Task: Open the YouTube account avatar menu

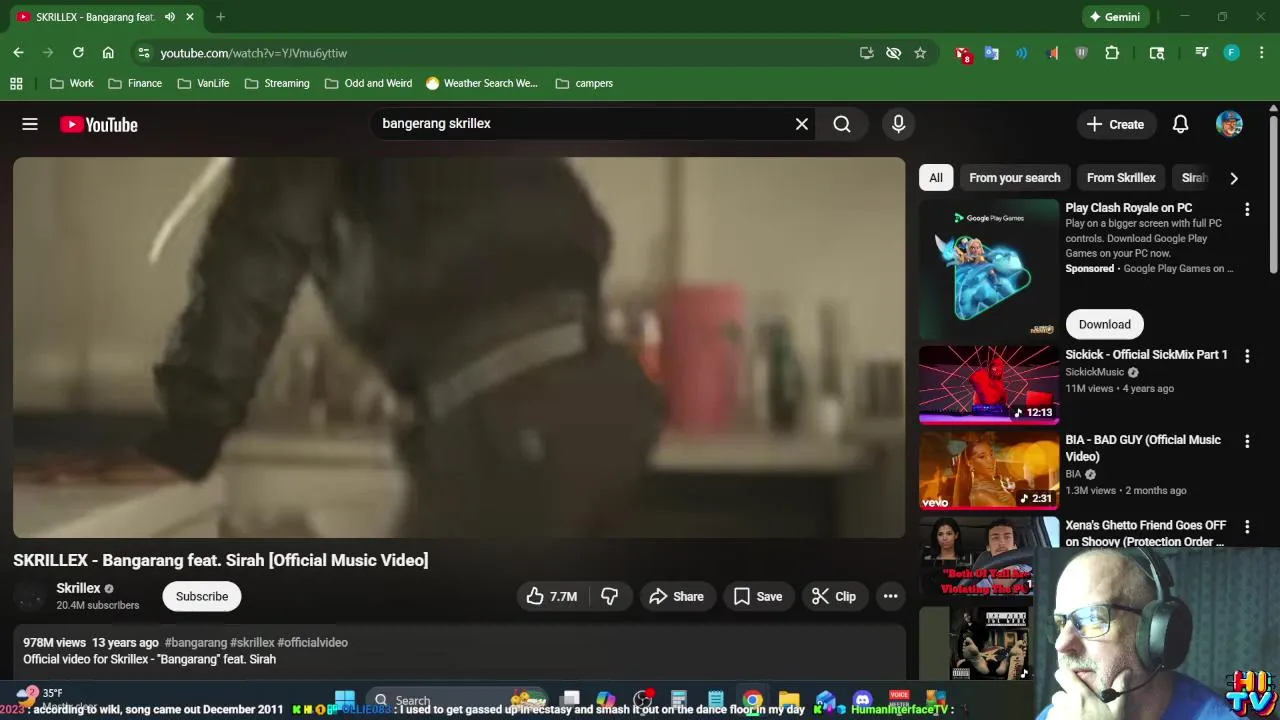Action: 1229,124
